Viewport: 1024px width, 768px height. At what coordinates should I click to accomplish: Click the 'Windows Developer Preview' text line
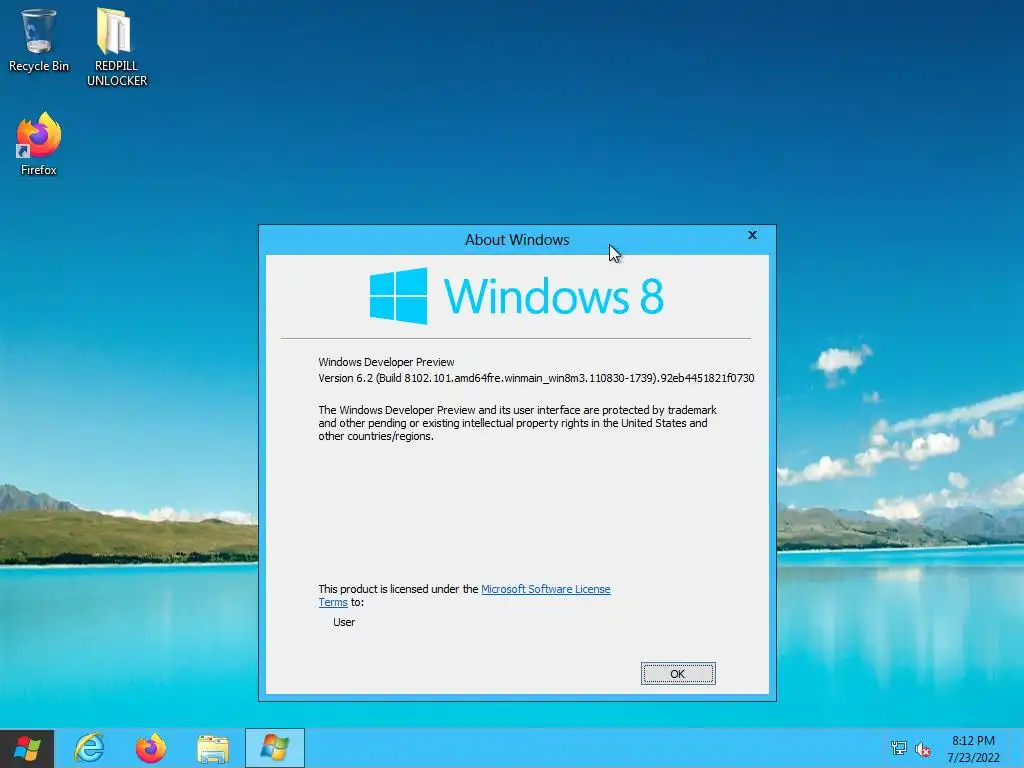386,362
